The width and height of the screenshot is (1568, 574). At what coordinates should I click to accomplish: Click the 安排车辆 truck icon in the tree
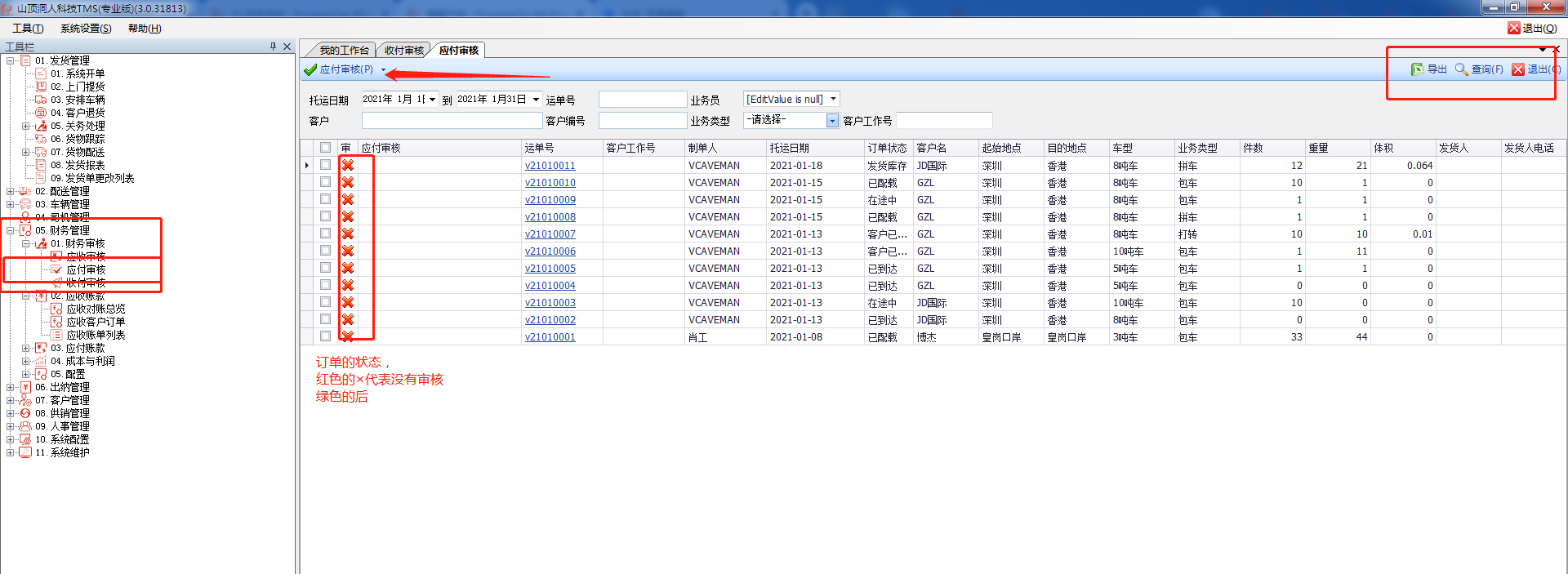(x=41, y=100)
